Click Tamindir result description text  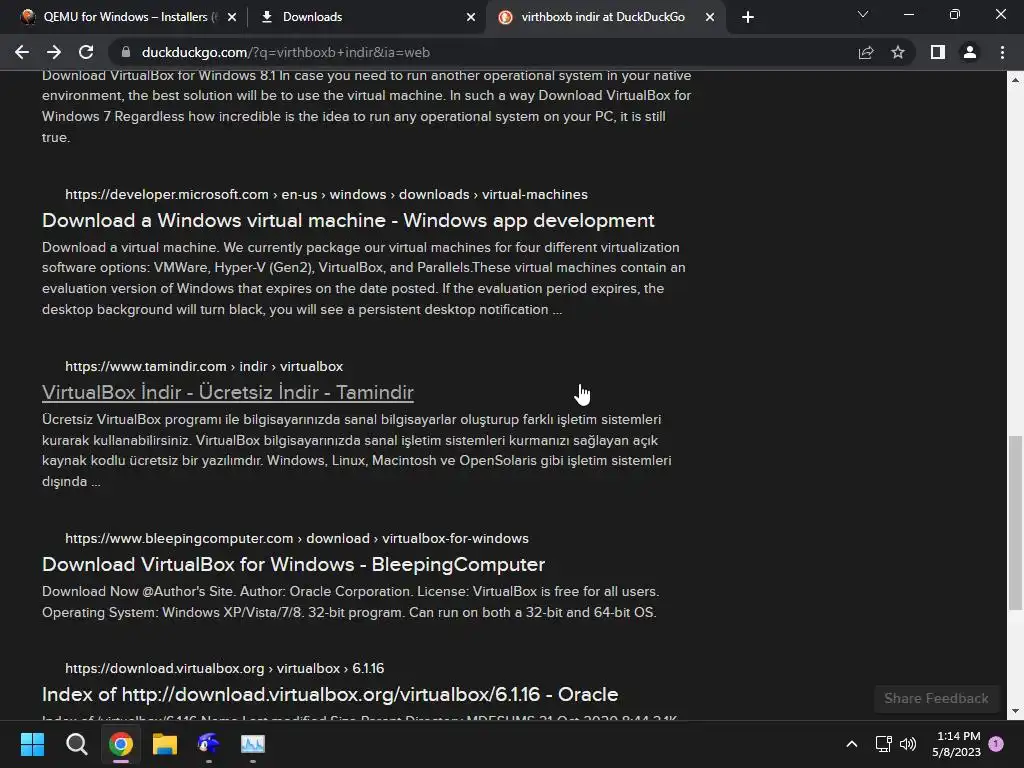[357, 450]
